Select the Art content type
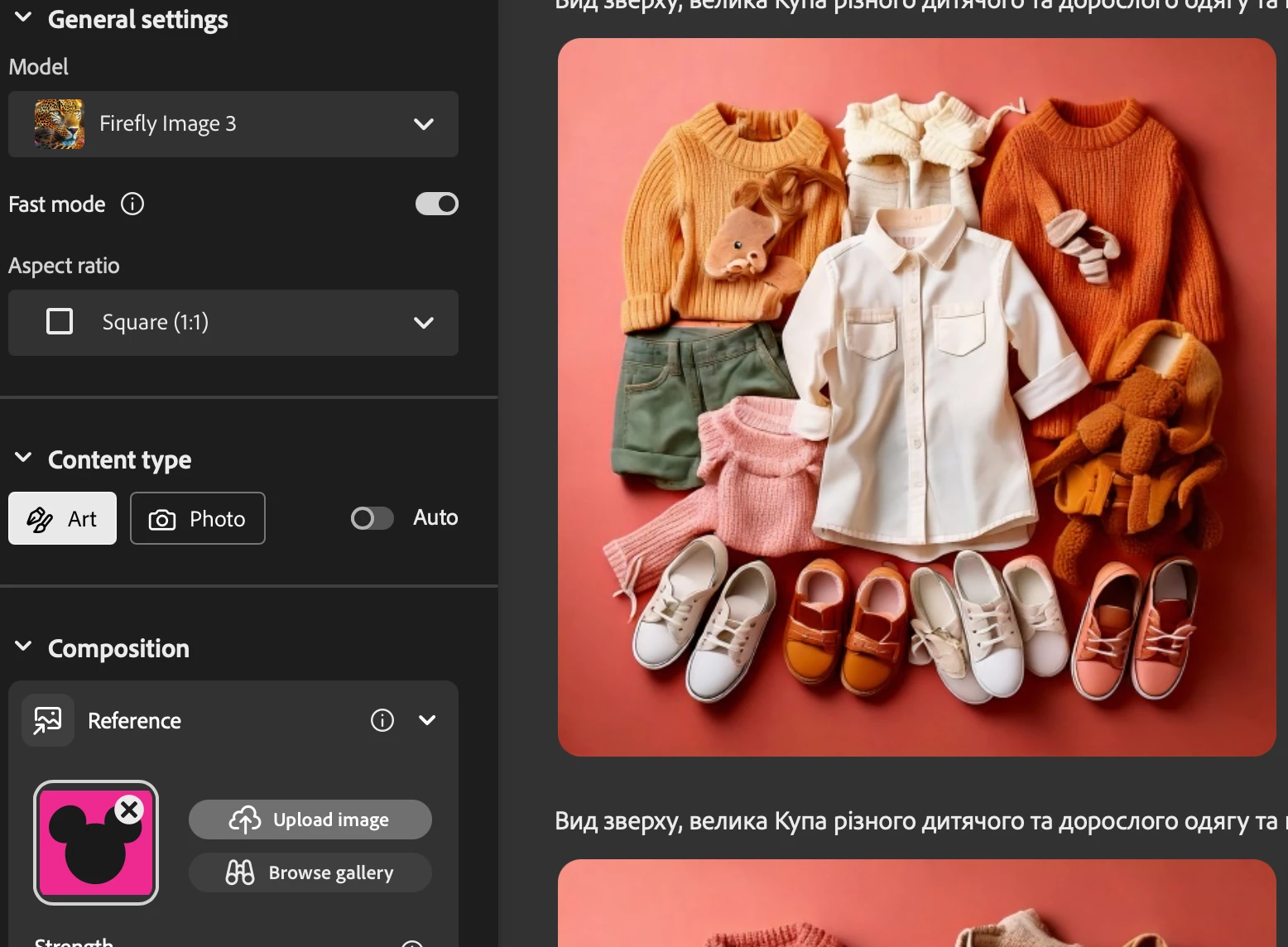1288x947 pixels. (62, 518)
